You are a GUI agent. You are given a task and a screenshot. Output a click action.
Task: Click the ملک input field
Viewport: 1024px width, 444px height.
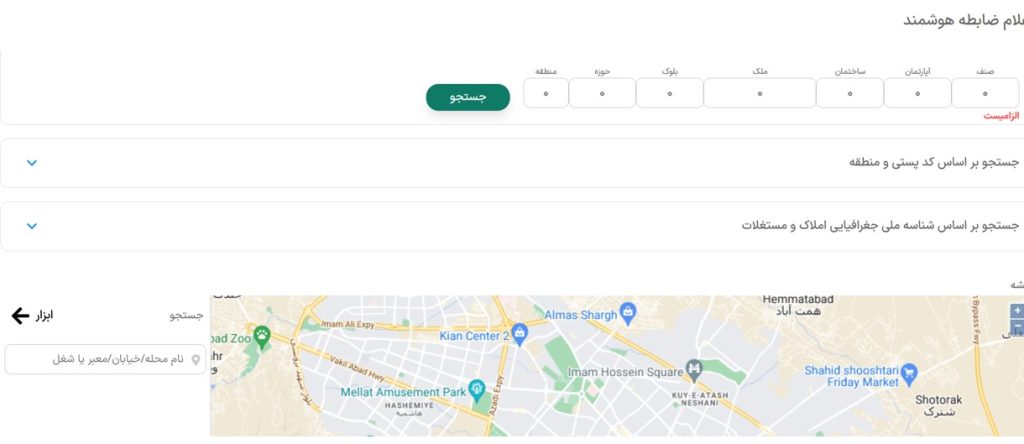(760, 93)
